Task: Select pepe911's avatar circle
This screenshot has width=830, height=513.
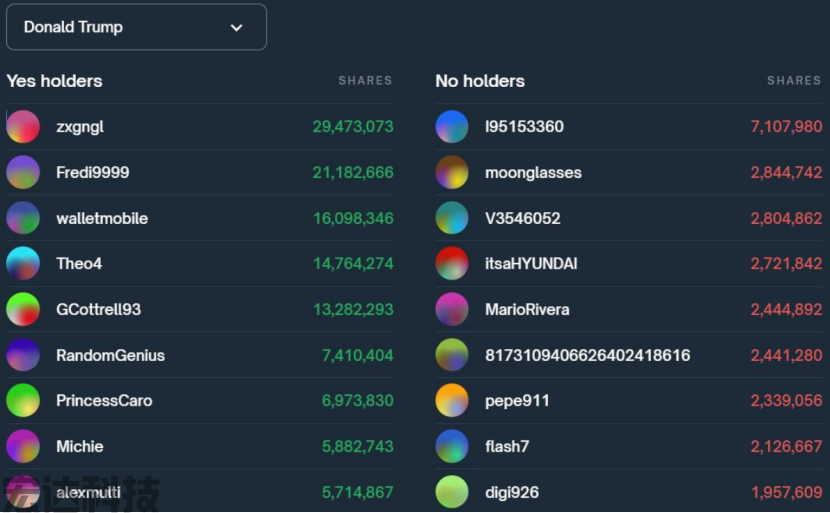Action: coord(452,401)
